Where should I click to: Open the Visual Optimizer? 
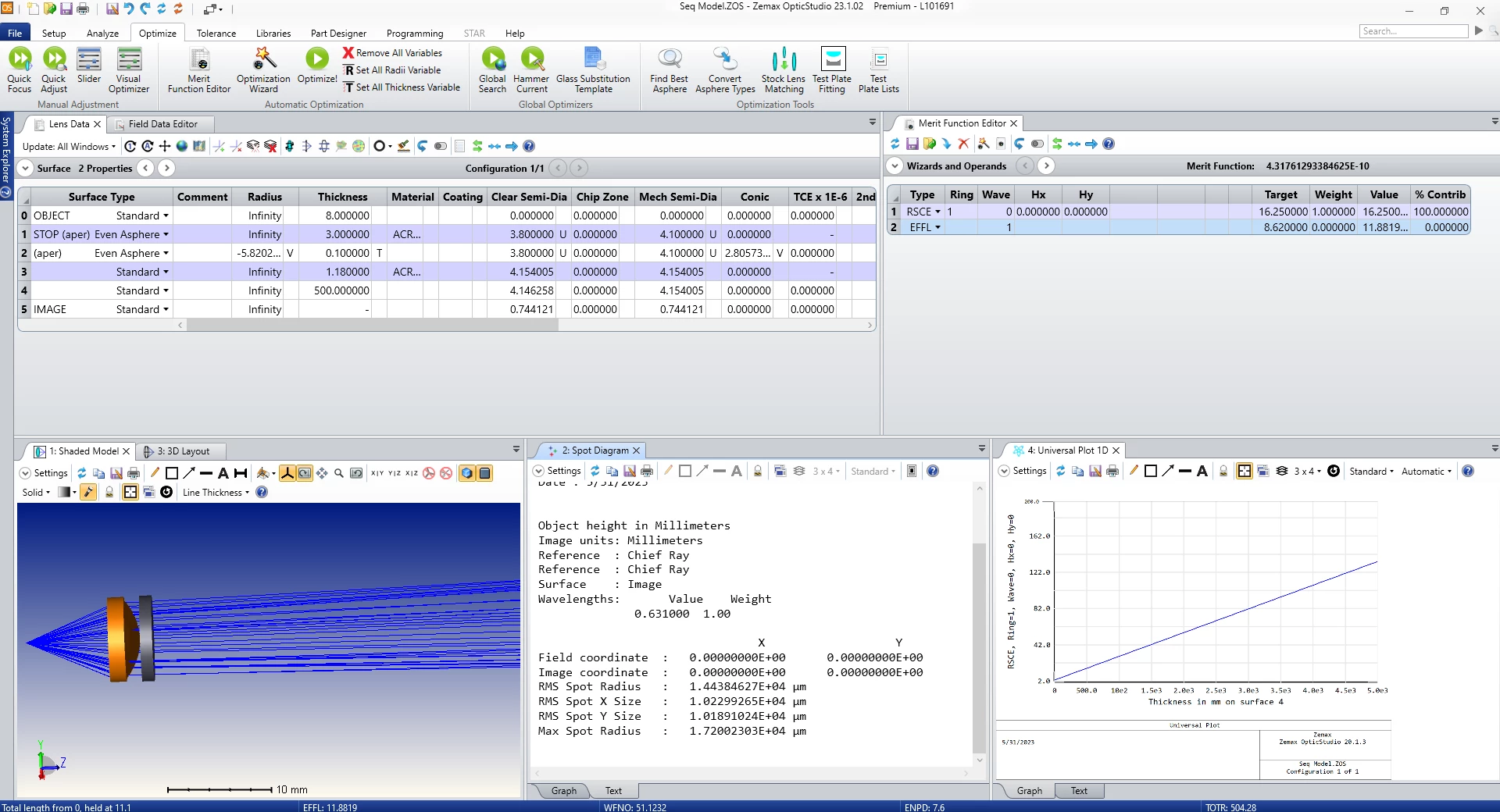tap(129, 70)
